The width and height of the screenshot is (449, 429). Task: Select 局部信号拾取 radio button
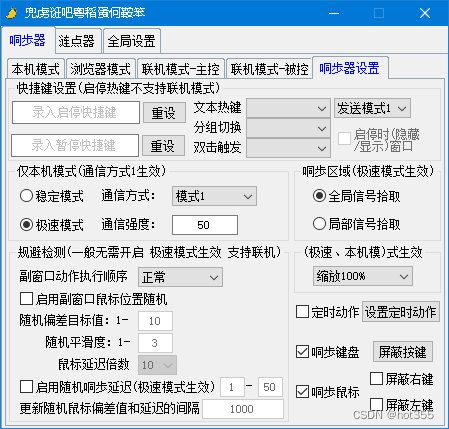(319, 224)
